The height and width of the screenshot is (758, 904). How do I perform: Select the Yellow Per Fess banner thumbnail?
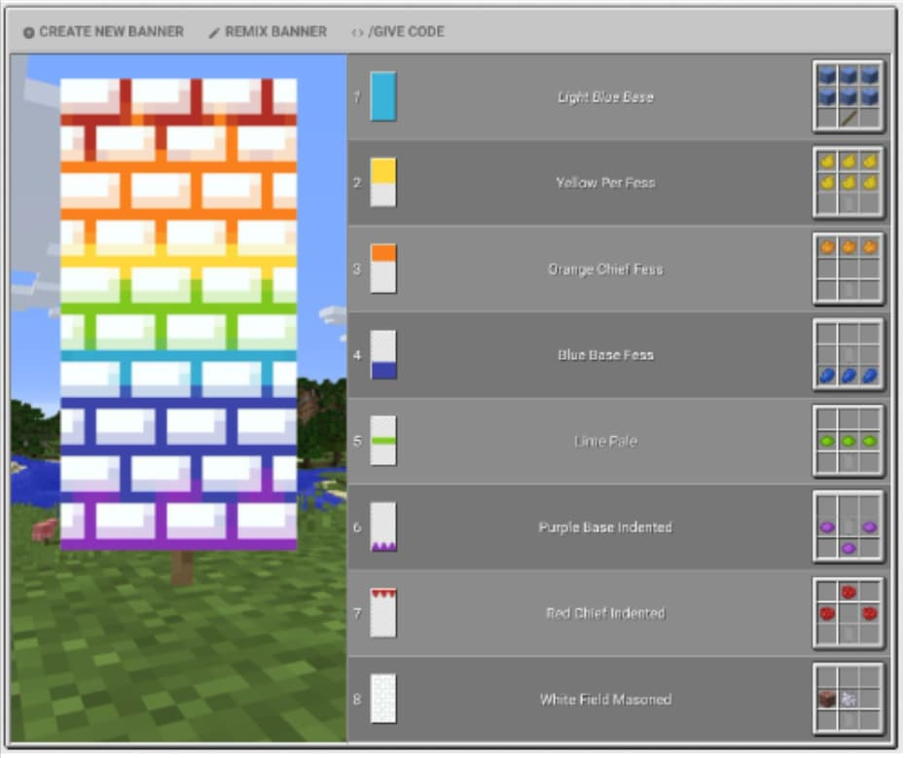click(x=383, y=182)
